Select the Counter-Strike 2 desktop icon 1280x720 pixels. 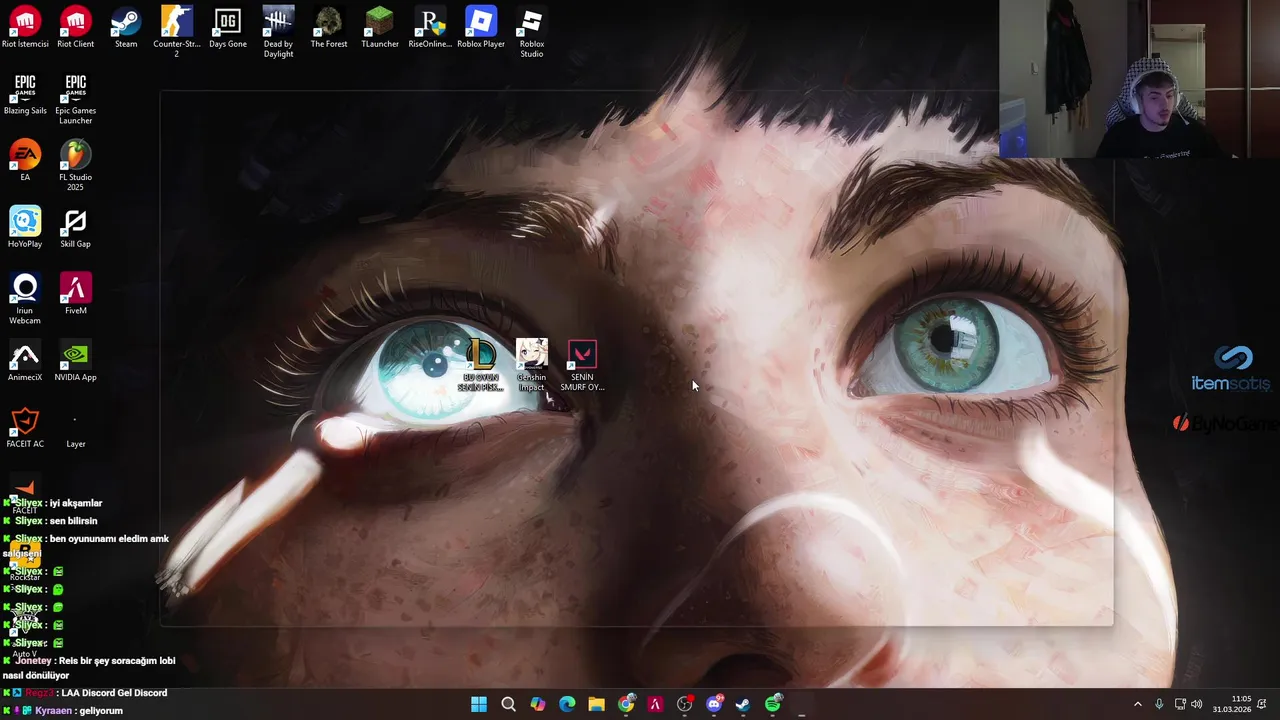[x=177, y=32]
